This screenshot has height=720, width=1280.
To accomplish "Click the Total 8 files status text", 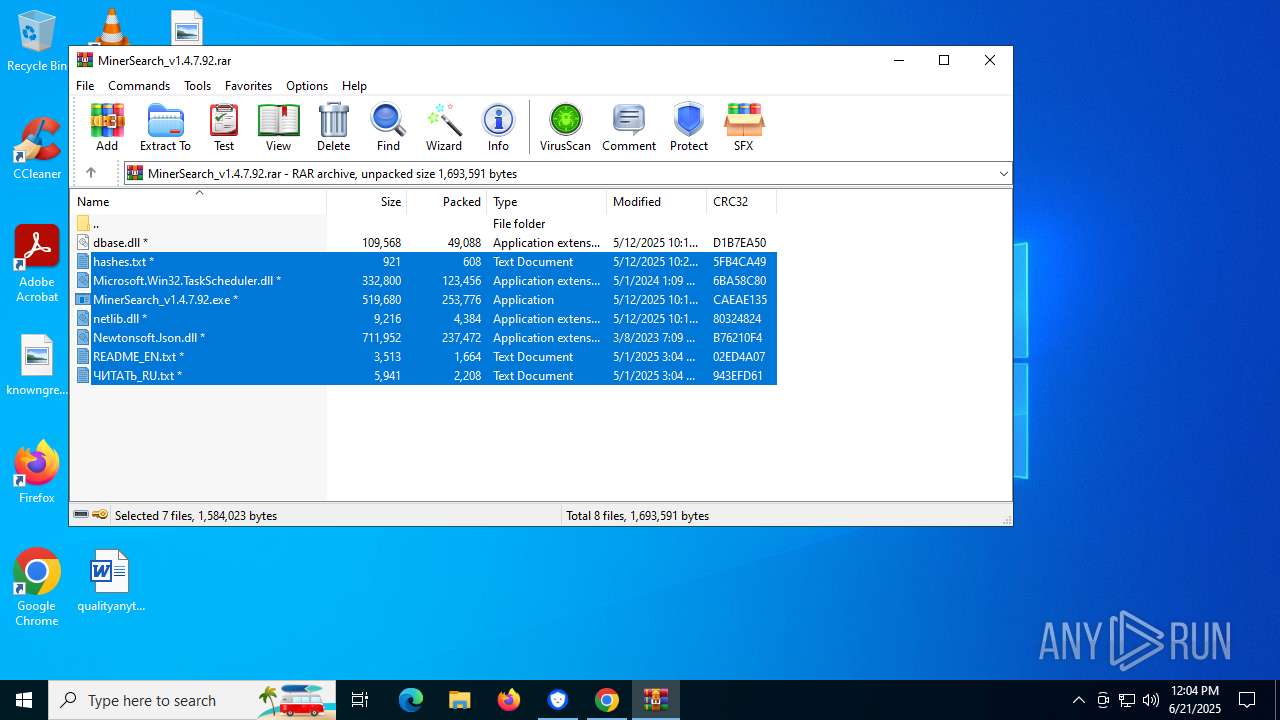I will click(637, 516).
